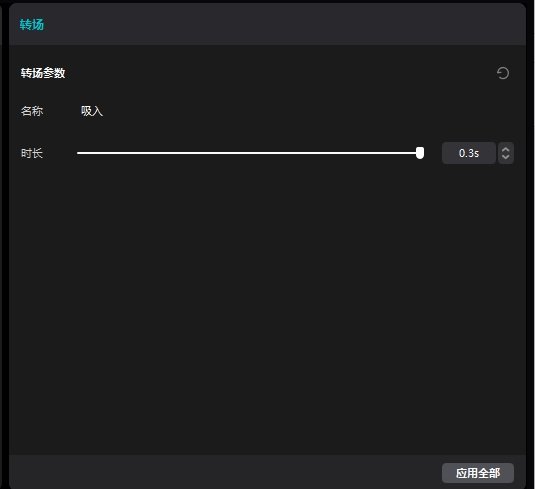The height and width of the screenshot is (489, 535).
Task: Increase the duration with the stepper up arrow
Action: pyautogui.click(x=506, y=149)
